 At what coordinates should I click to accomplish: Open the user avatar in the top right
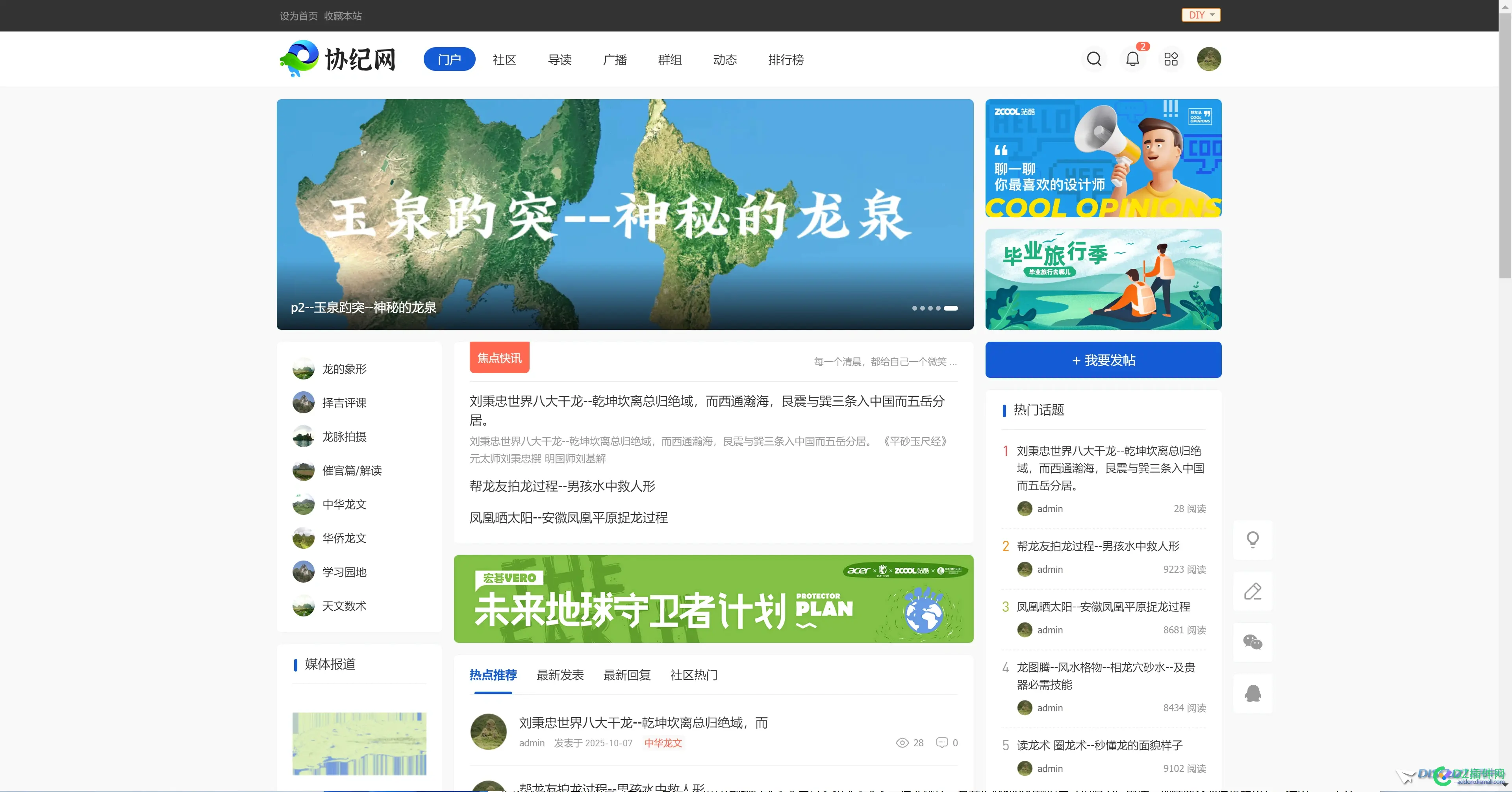point(1208,59)
